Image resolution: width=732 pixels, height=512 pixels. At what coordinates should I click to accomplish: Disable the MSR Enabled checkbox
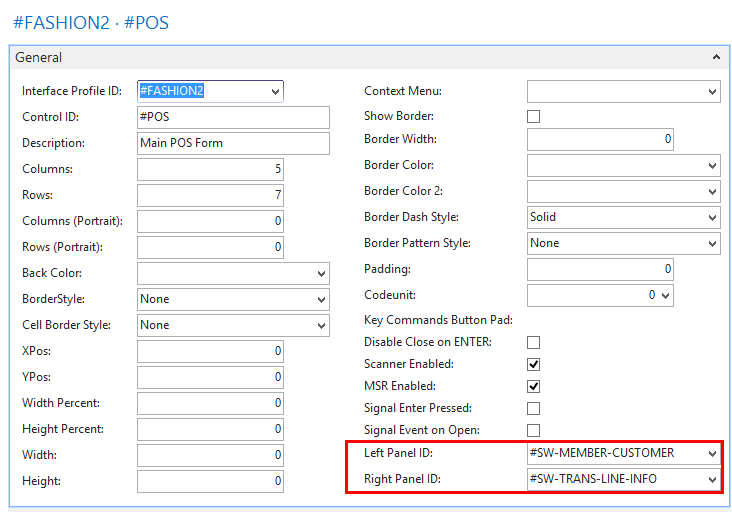(x=534, y=387)
